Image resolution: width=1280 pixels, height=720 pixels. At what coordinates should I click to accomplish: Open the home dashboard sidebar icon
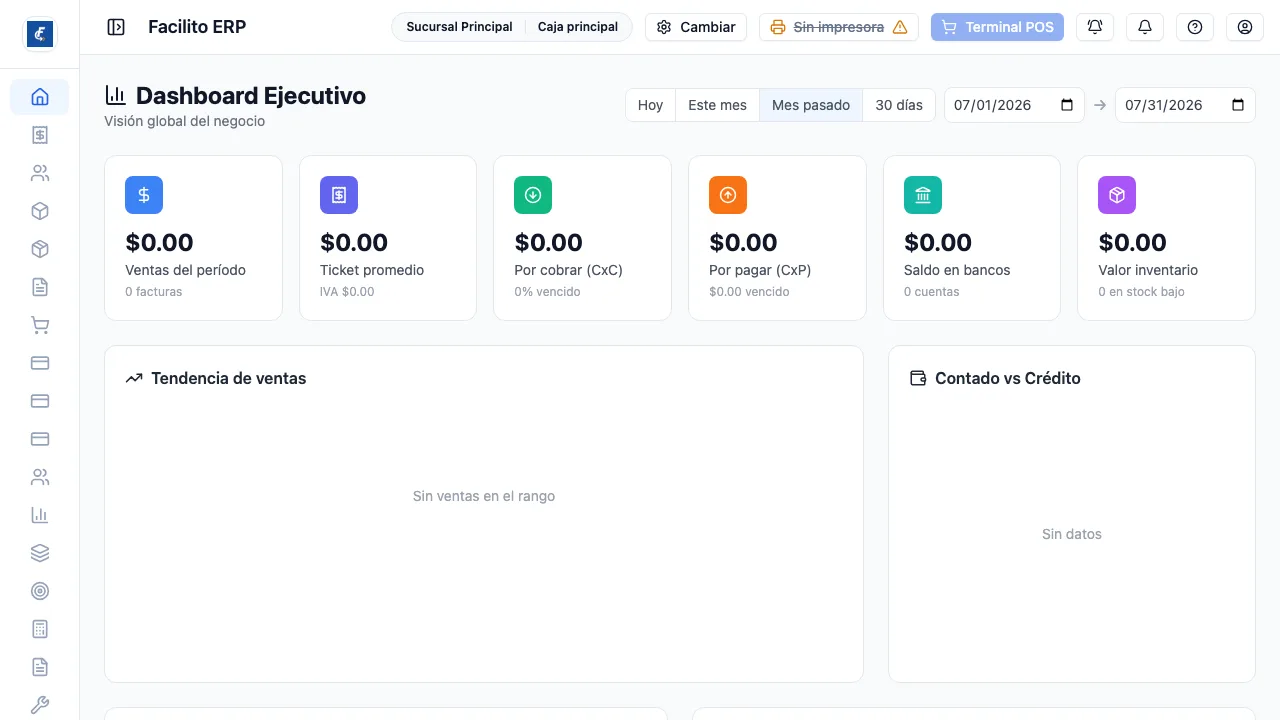tap(40, 97)
